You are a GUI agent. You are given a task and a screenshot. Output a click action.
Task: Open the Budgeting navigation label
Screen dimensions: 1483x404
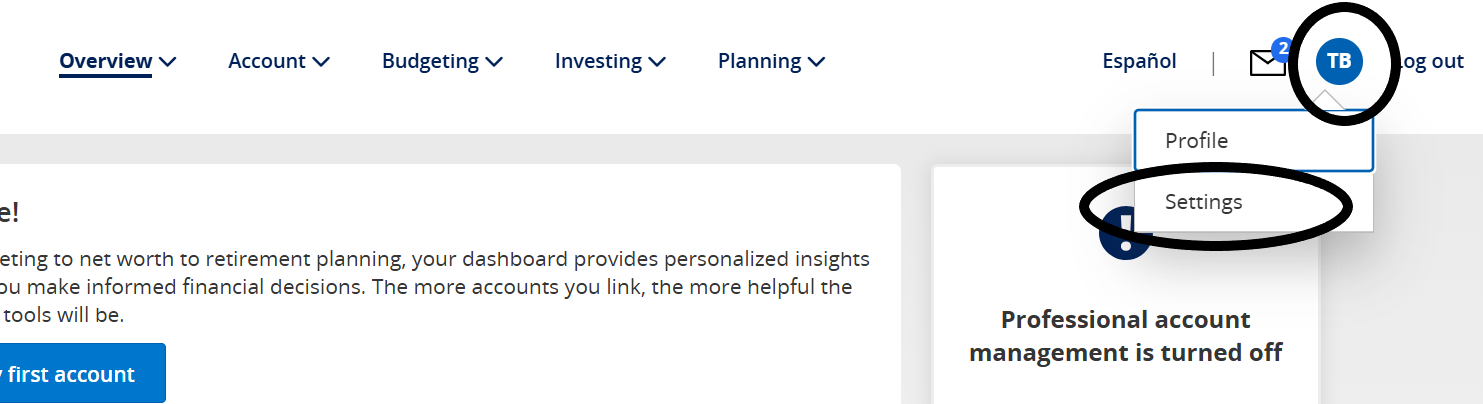(x=430, y=61)
